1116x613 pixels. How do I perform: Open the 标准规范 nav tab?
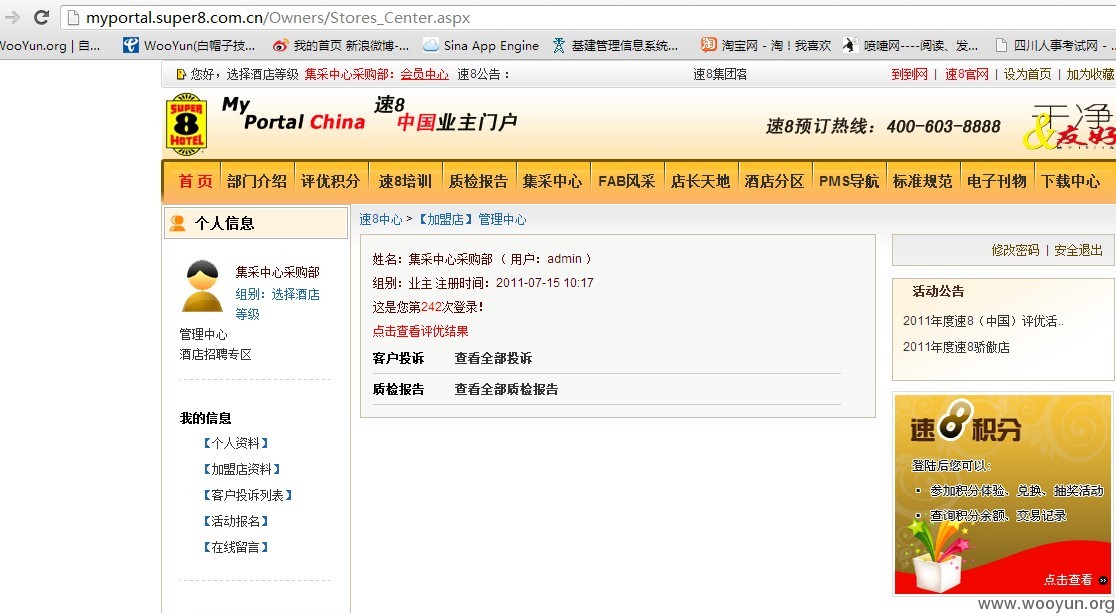tap(922, 182)
